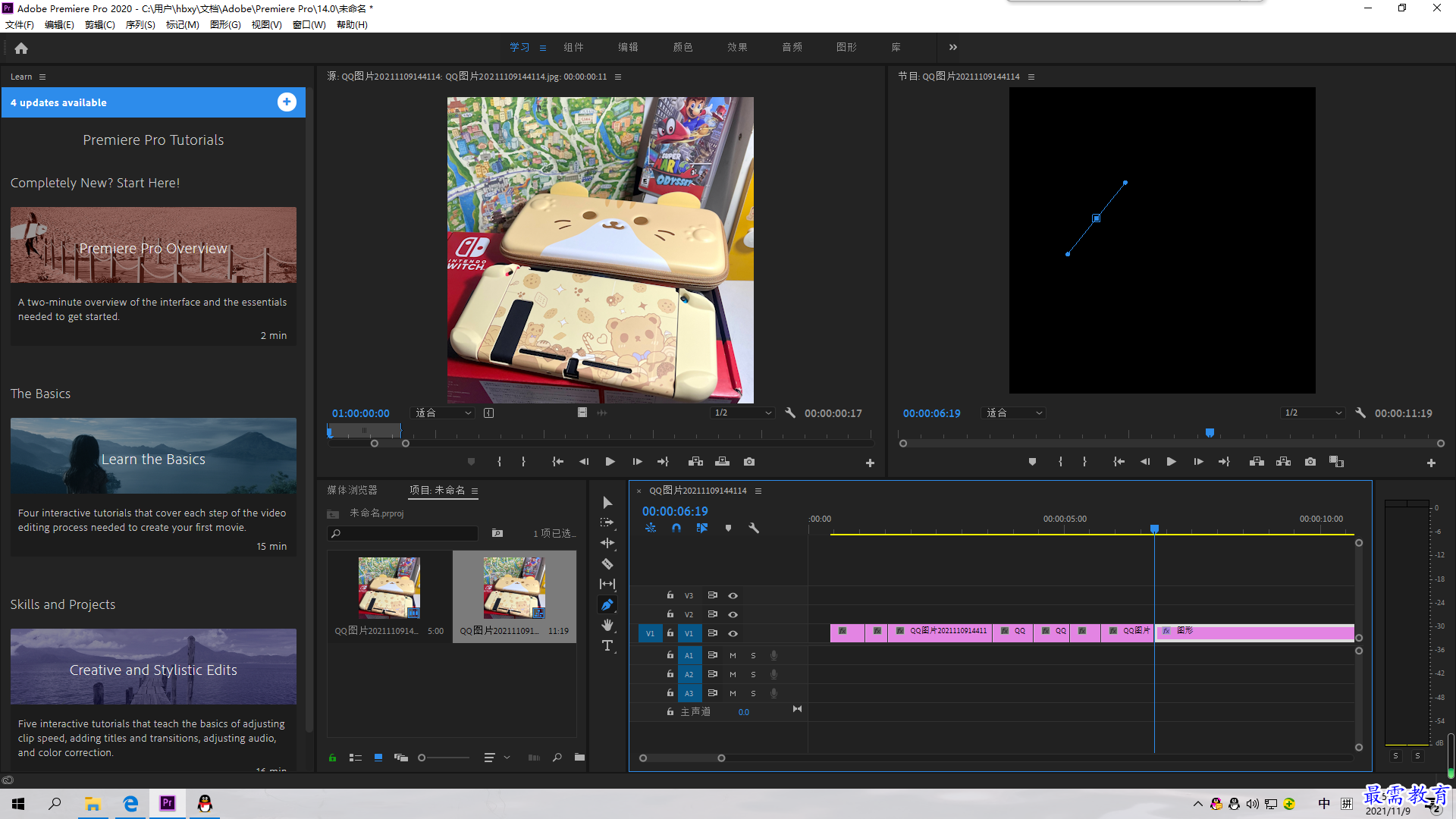The image size is (1456, 819).
Task: Mark In point in Source monitor
Action: click(499, 462)
